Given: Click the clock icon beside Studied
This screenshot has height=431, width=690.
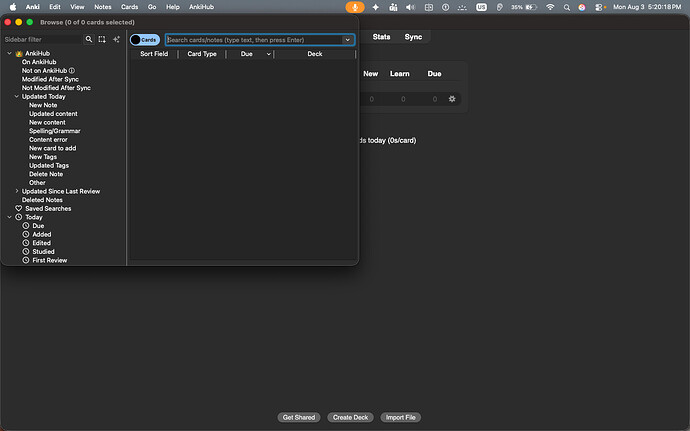Looking at the screenshot, I should pyautogui.click(x=26, y=251).
